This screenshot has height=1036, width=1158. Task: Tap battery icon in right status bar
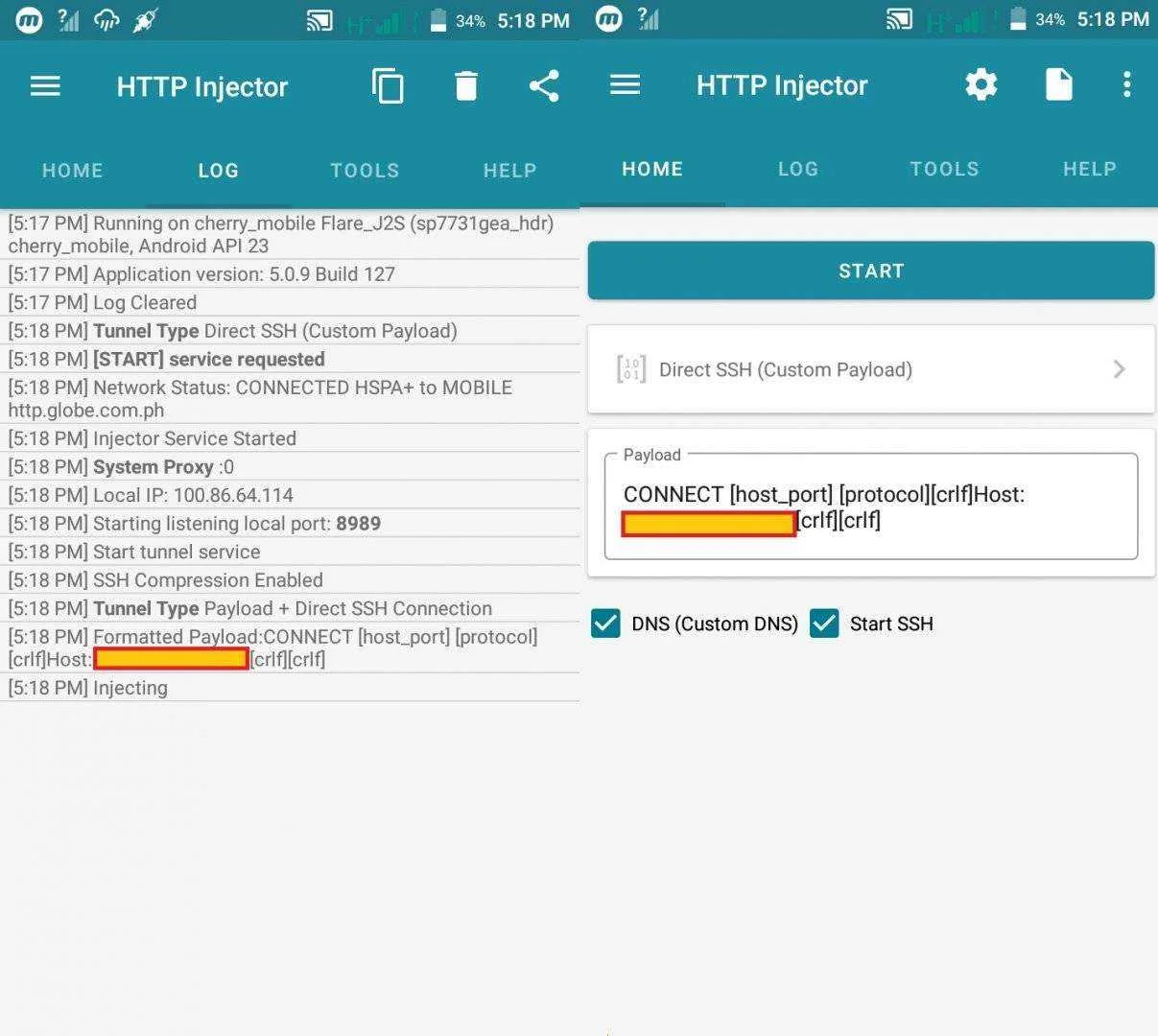point(1018,19)
